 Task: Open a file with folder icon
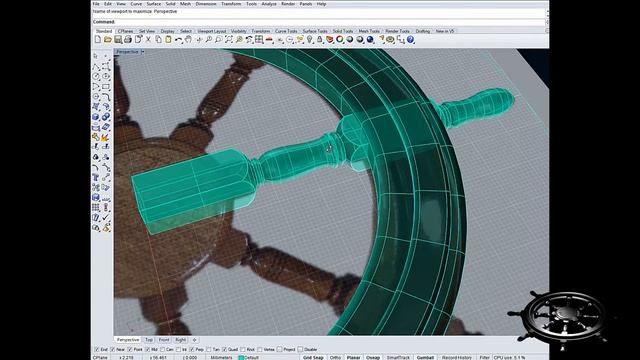pos(108,40)
